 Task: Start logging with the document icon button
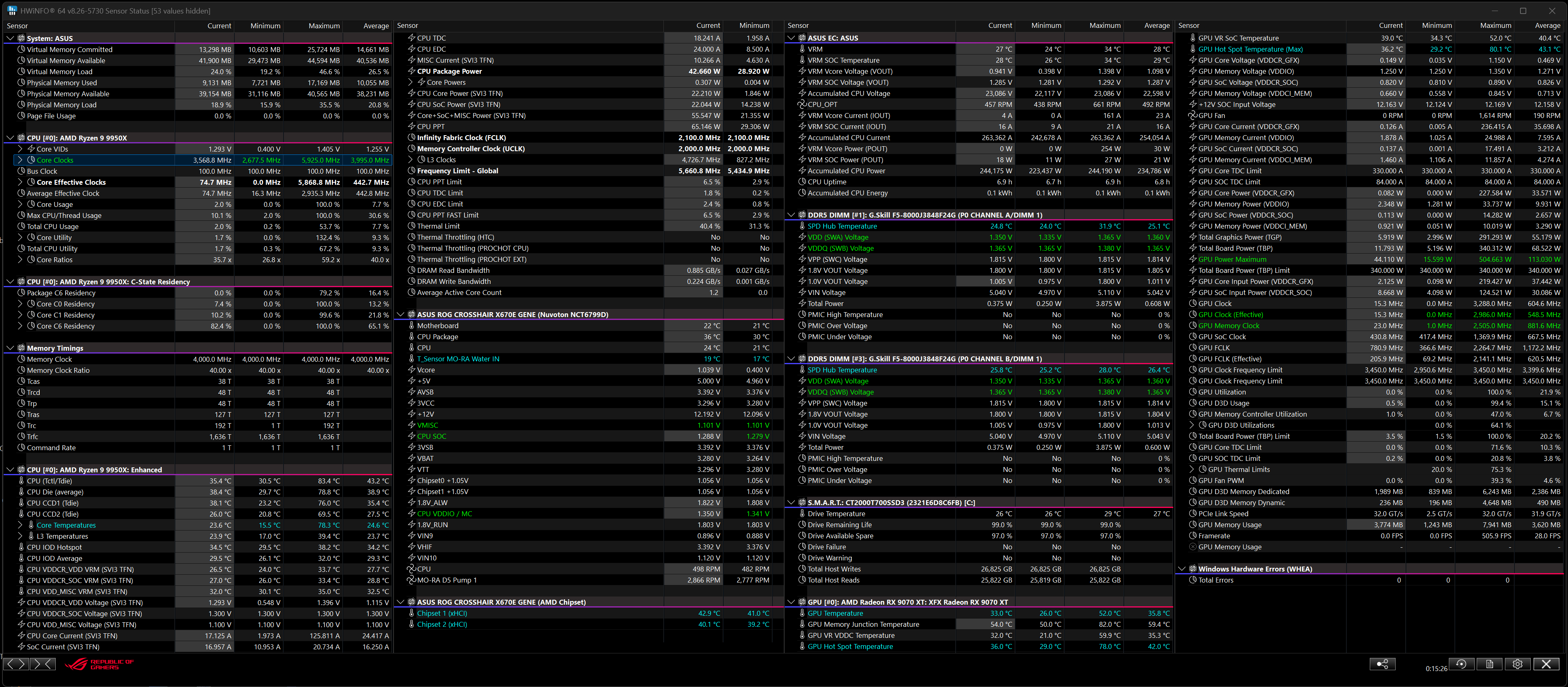(1489, 664)
